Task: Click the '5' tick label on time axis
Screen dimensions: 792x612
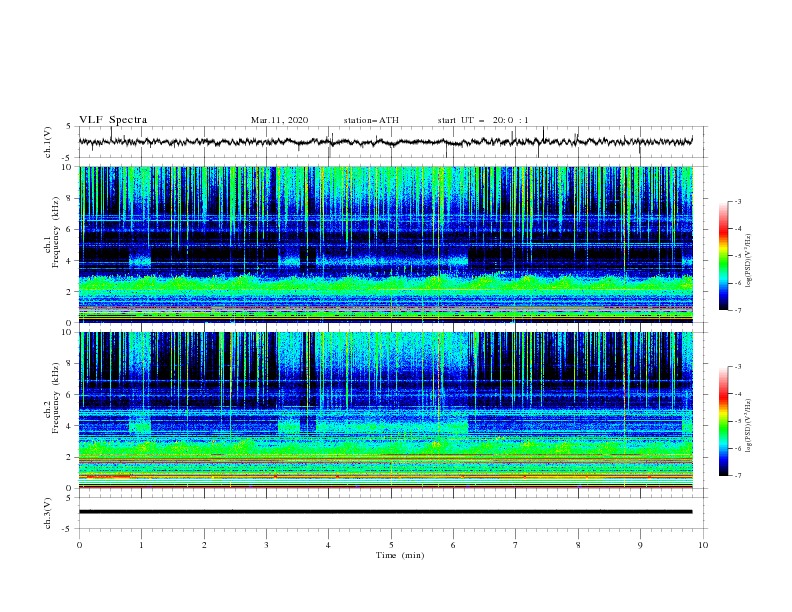Action: 391,545
